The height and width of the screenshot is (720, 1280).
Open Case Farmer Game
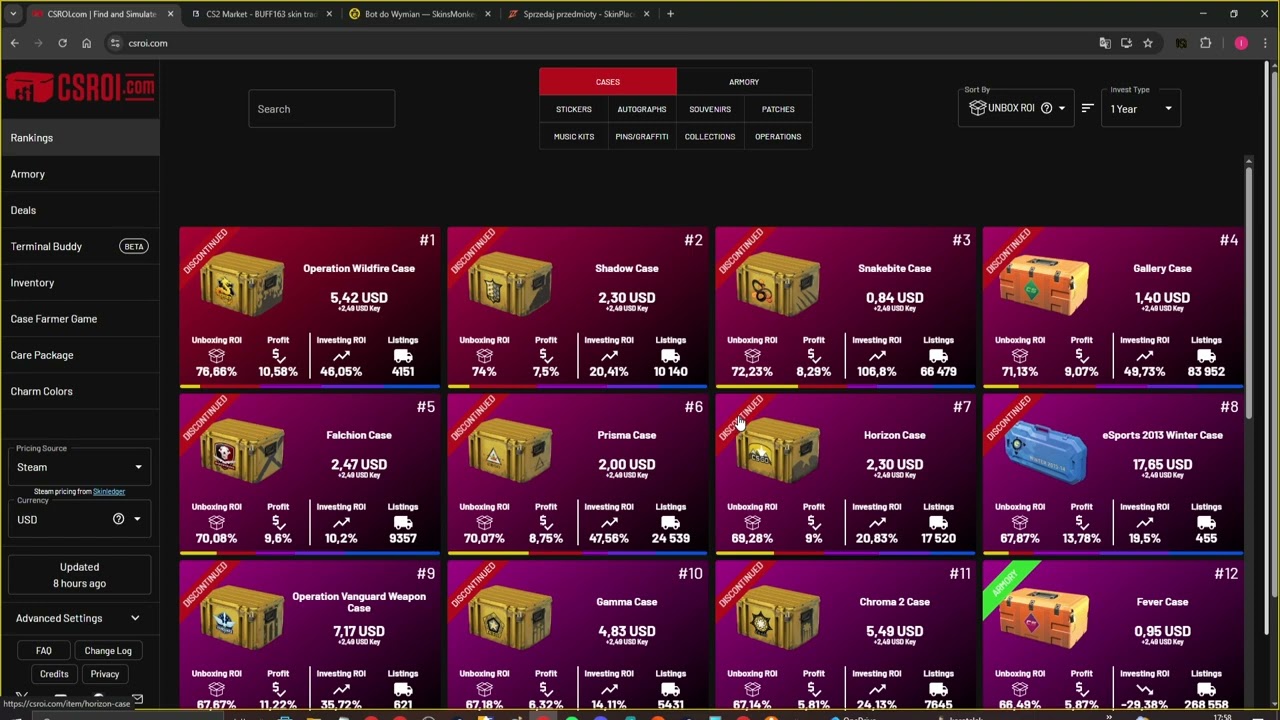79,319
